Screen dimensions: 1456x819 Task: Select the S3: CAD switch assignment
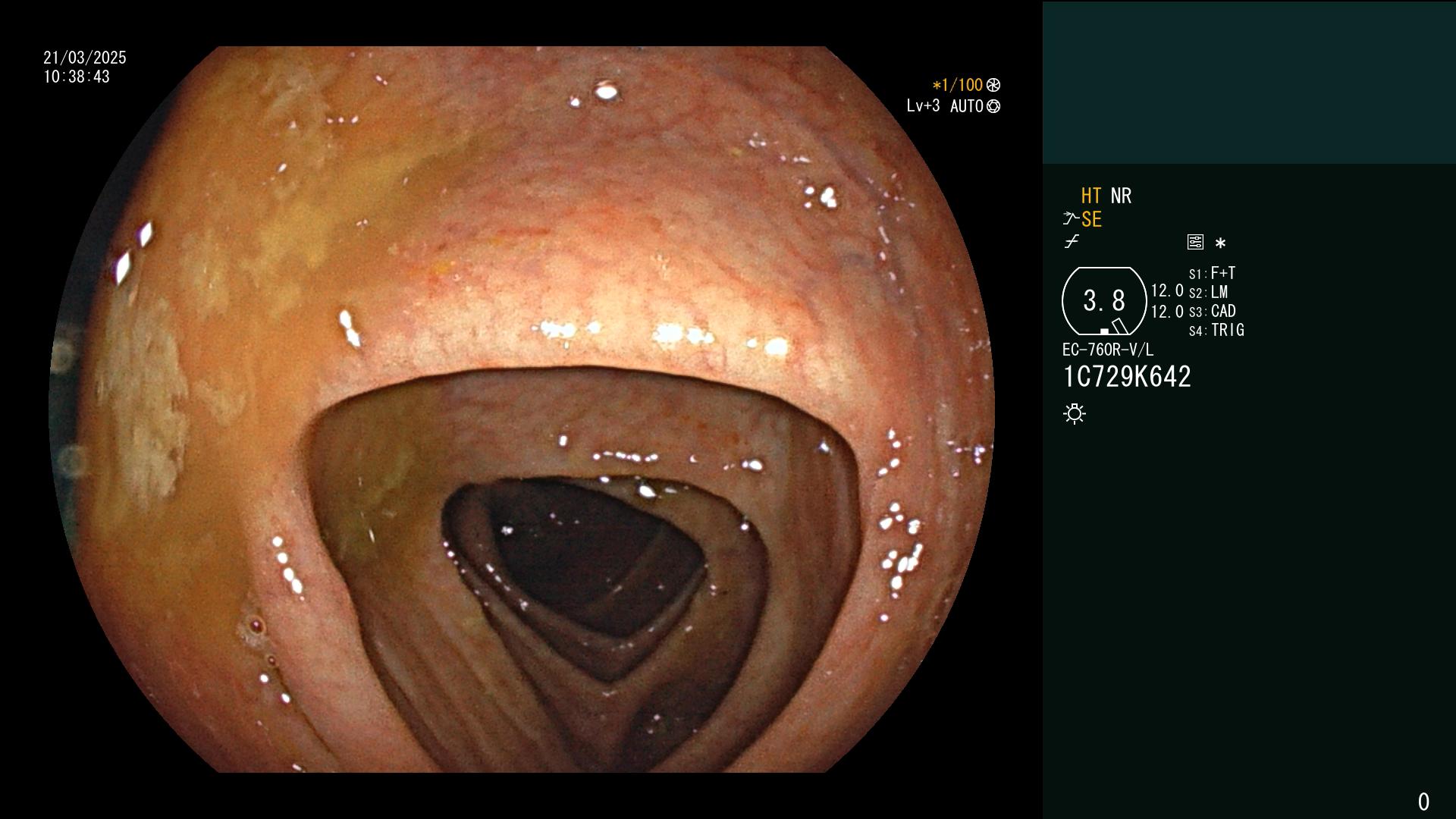(1213, 312)
